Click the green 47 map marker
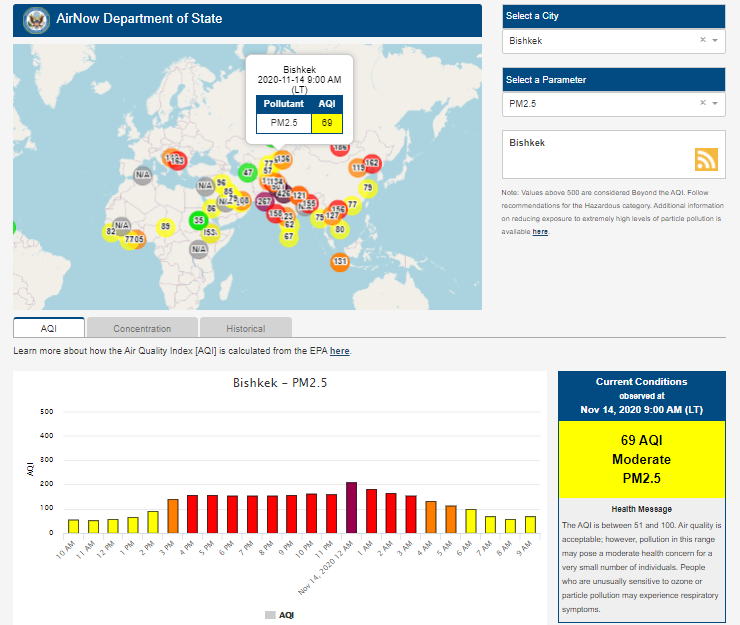This screenshot has height=625, width=740. 248,173
